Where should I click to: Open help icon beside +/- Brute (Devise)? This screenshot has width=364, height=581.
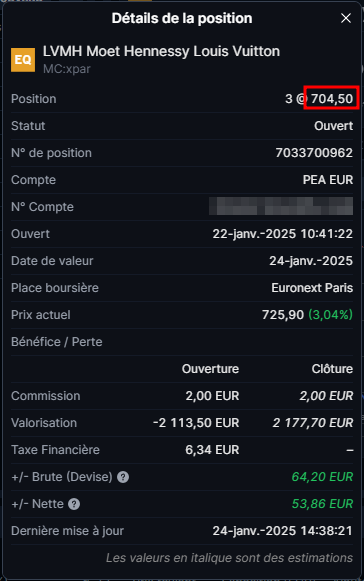point(123,477)
